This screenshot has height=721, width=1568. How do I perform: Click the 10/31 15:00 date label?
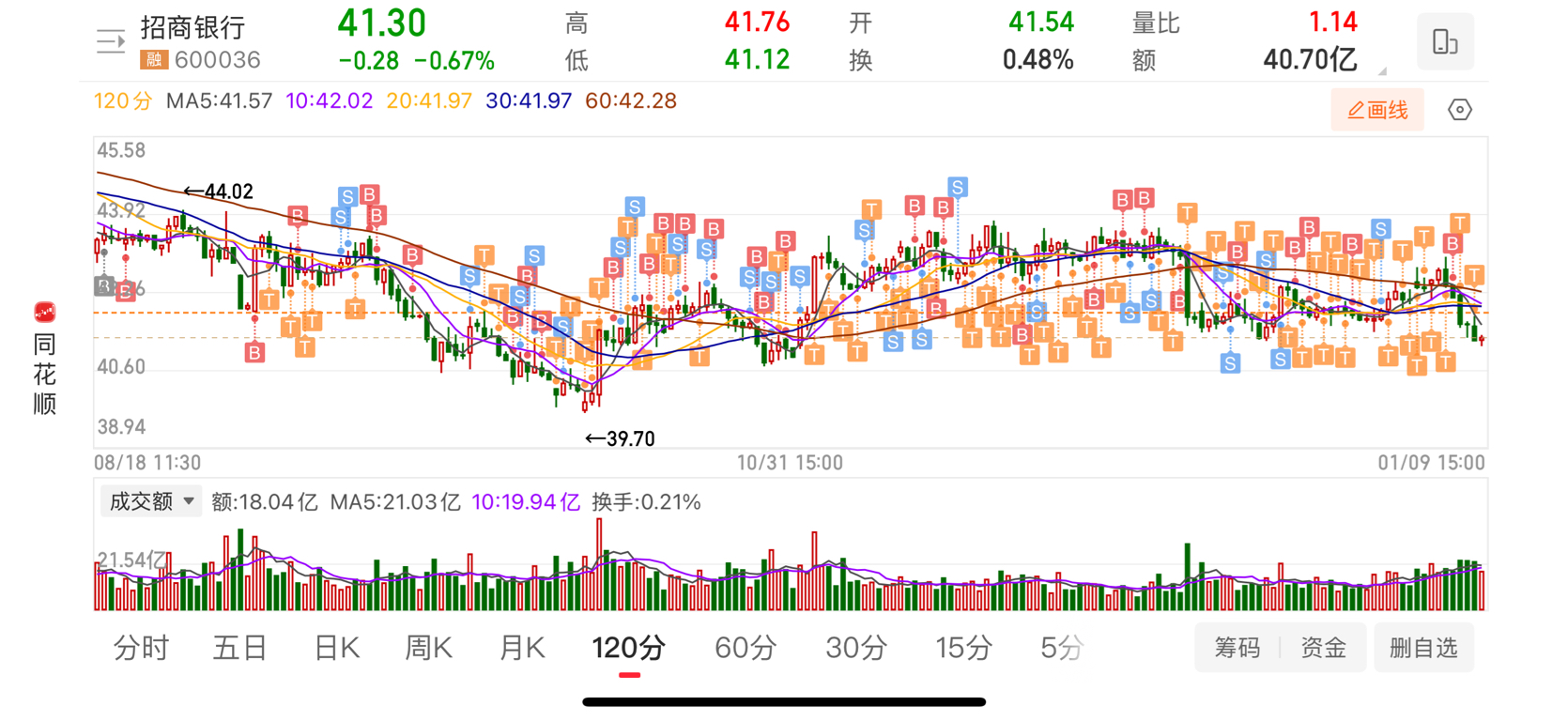[790, 463]
